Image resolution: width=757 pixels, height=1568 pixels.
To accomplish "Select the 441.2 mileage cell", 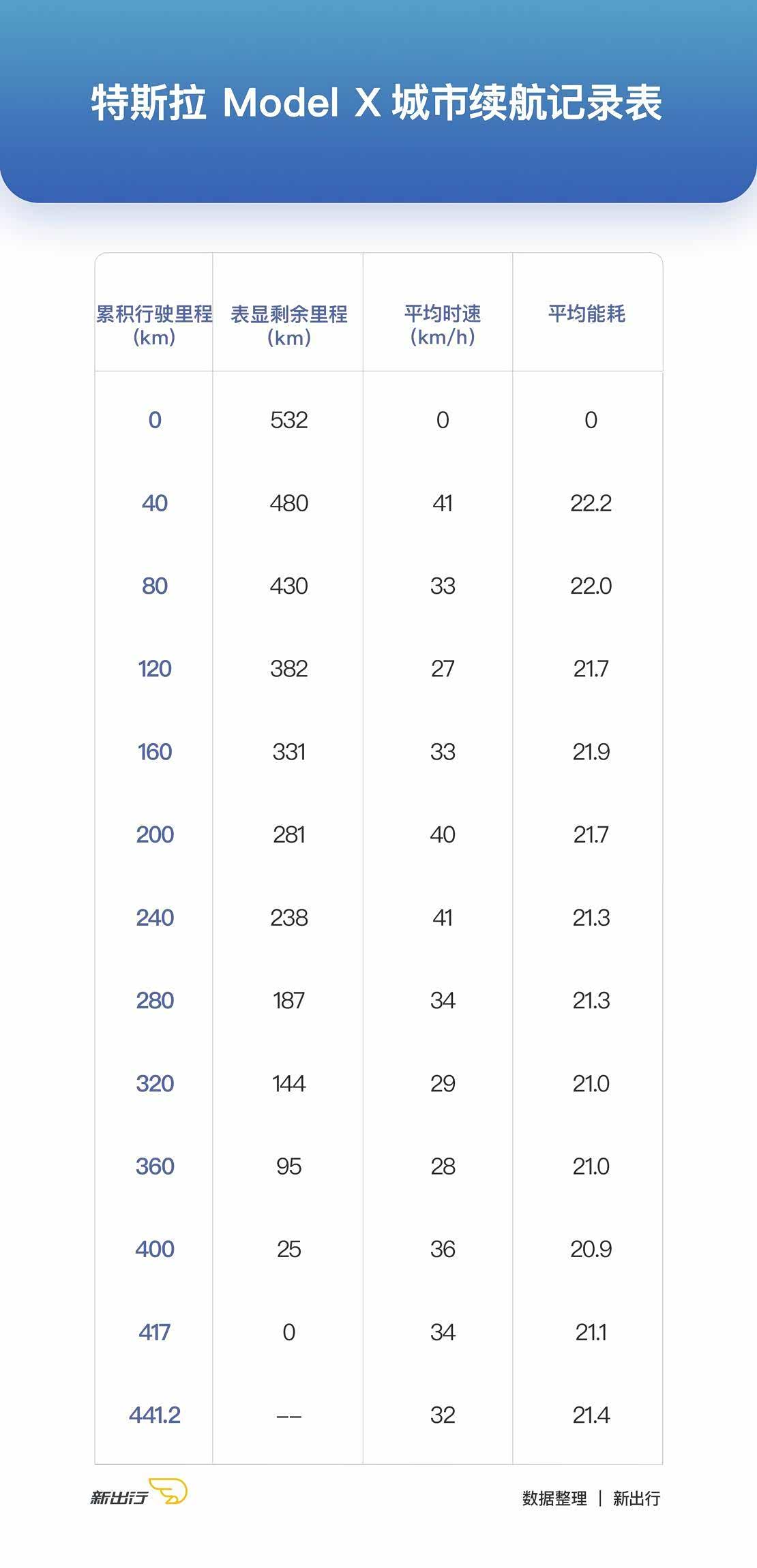I will (x=155, y=1415).
